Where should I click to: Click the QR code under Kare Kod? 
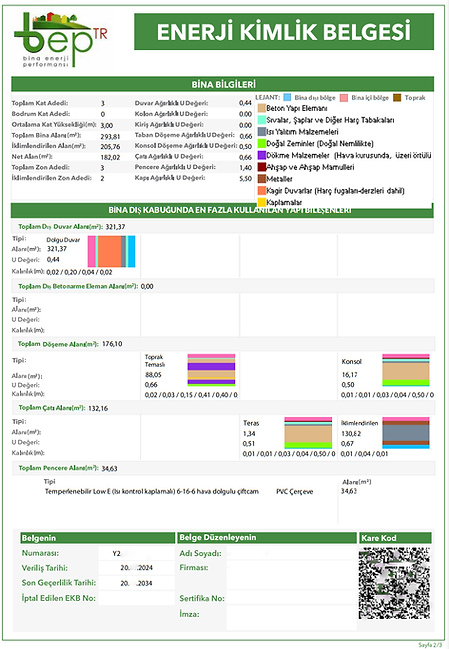point(394,583)
